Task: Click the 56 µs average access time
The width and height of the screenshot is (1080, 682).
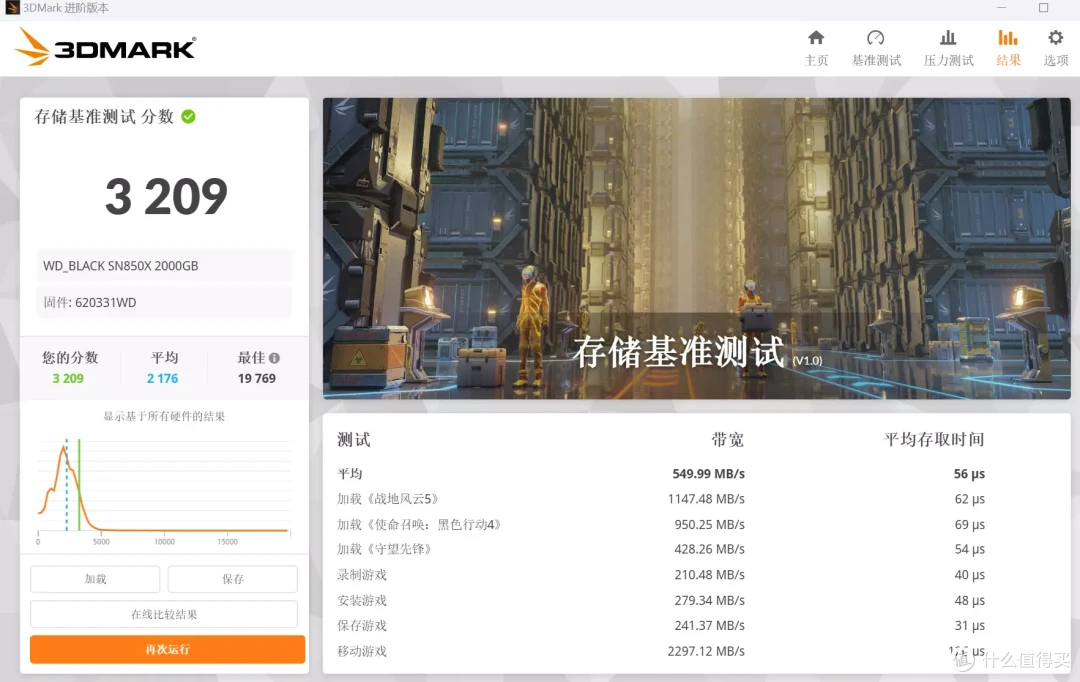Action: pyautogui.click(x=969, y=473)
